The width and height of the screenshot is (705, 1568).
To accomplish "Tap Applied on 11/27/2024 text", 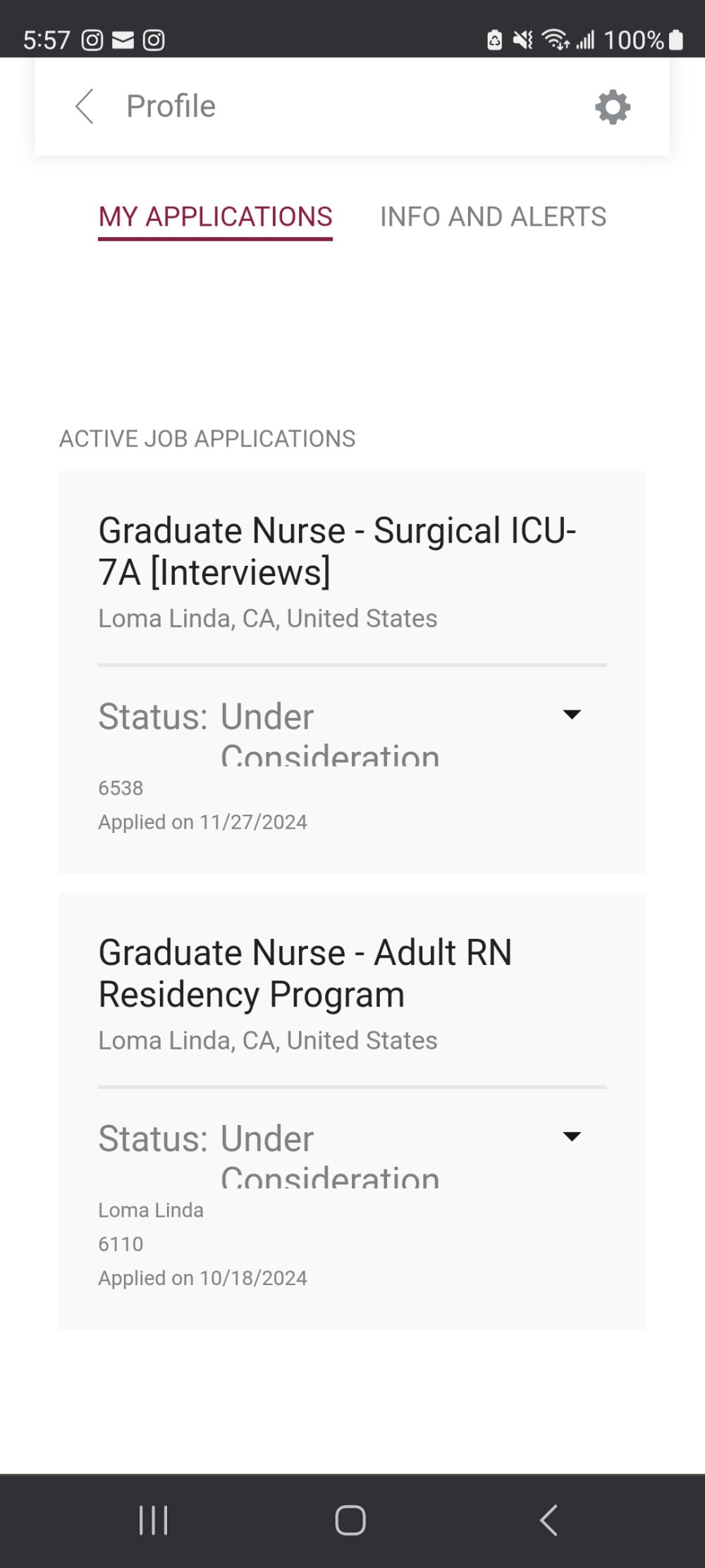I will click(202, 822).
